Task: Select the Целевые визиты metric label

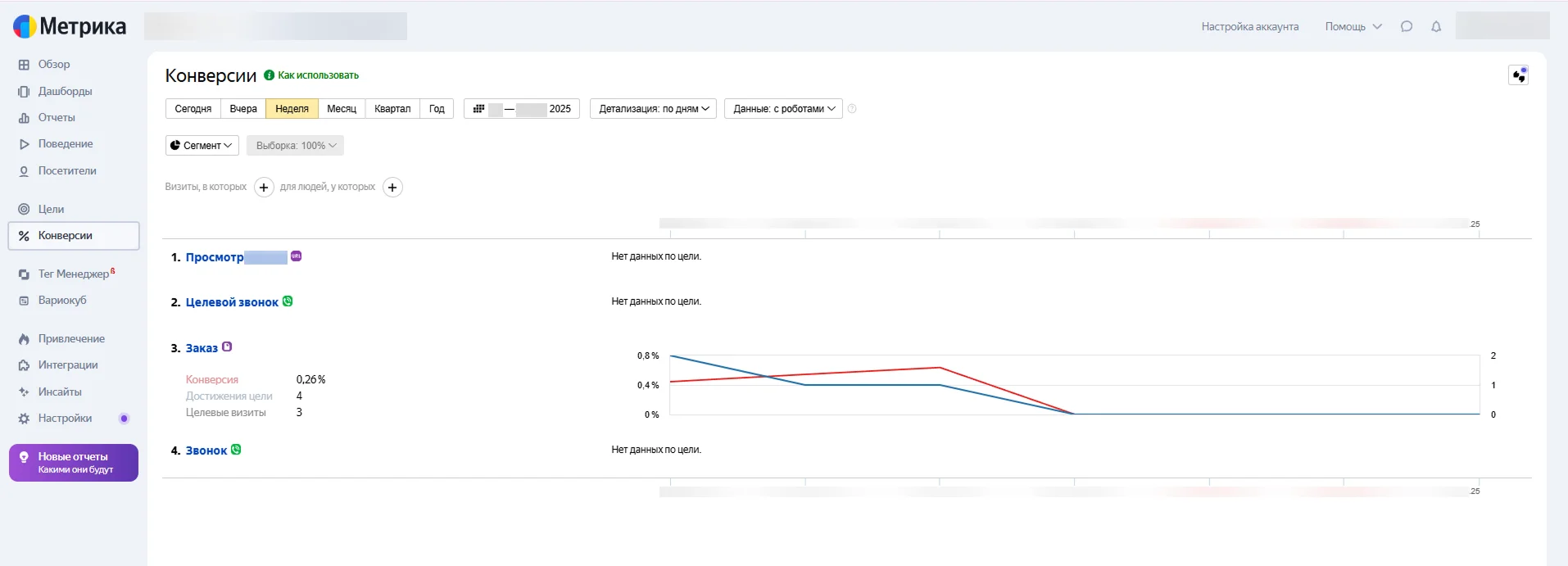Action: coord(226,413)
